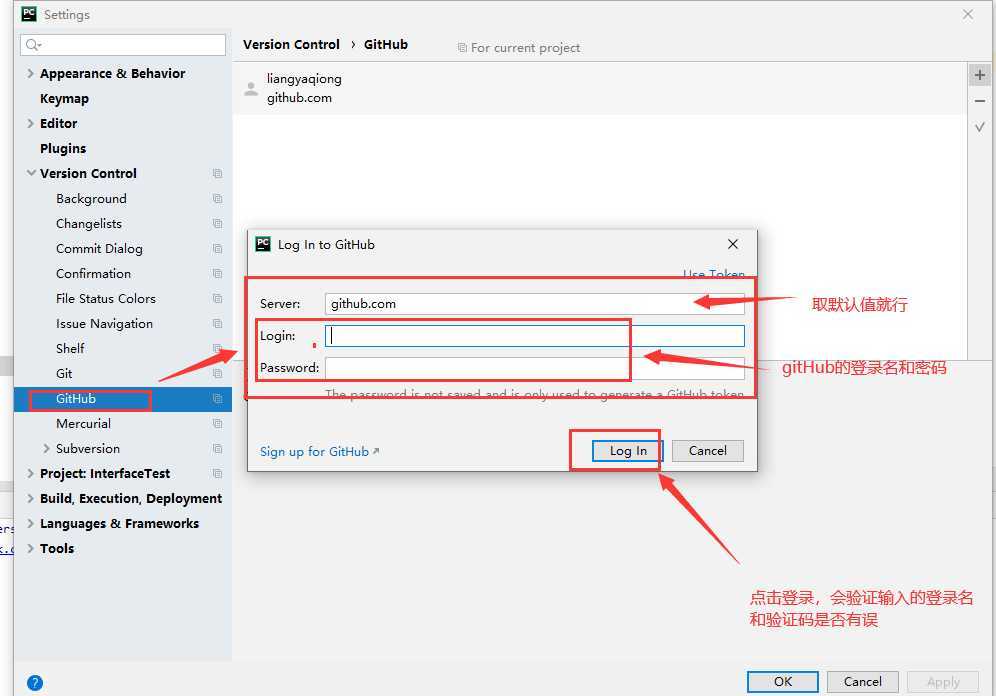Expand Build, Execution, Deployment section
The image size is (996, 696).
[x=30, y=499]
